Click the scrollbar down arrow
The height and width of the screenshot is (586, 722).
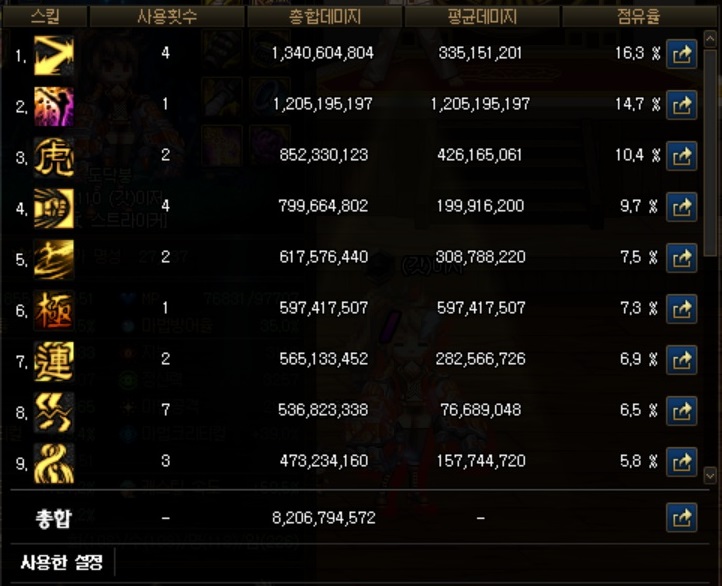tap(710, 475)
